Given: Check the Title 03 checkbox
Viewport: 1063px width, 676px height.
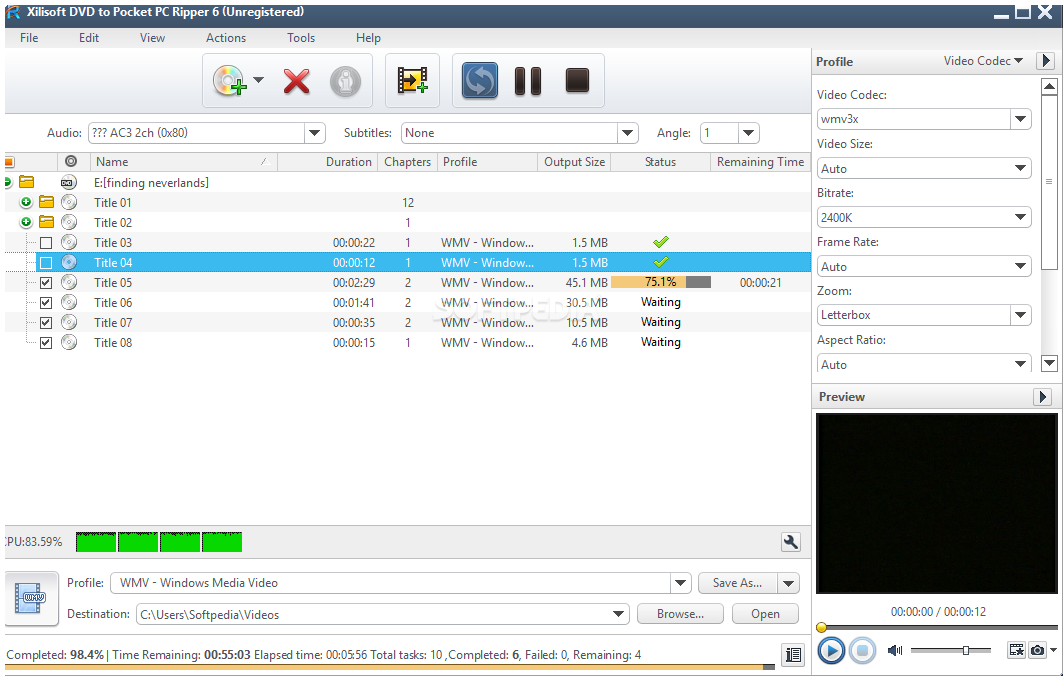Looking at the screenshot, I should click(x=46, y=243).
